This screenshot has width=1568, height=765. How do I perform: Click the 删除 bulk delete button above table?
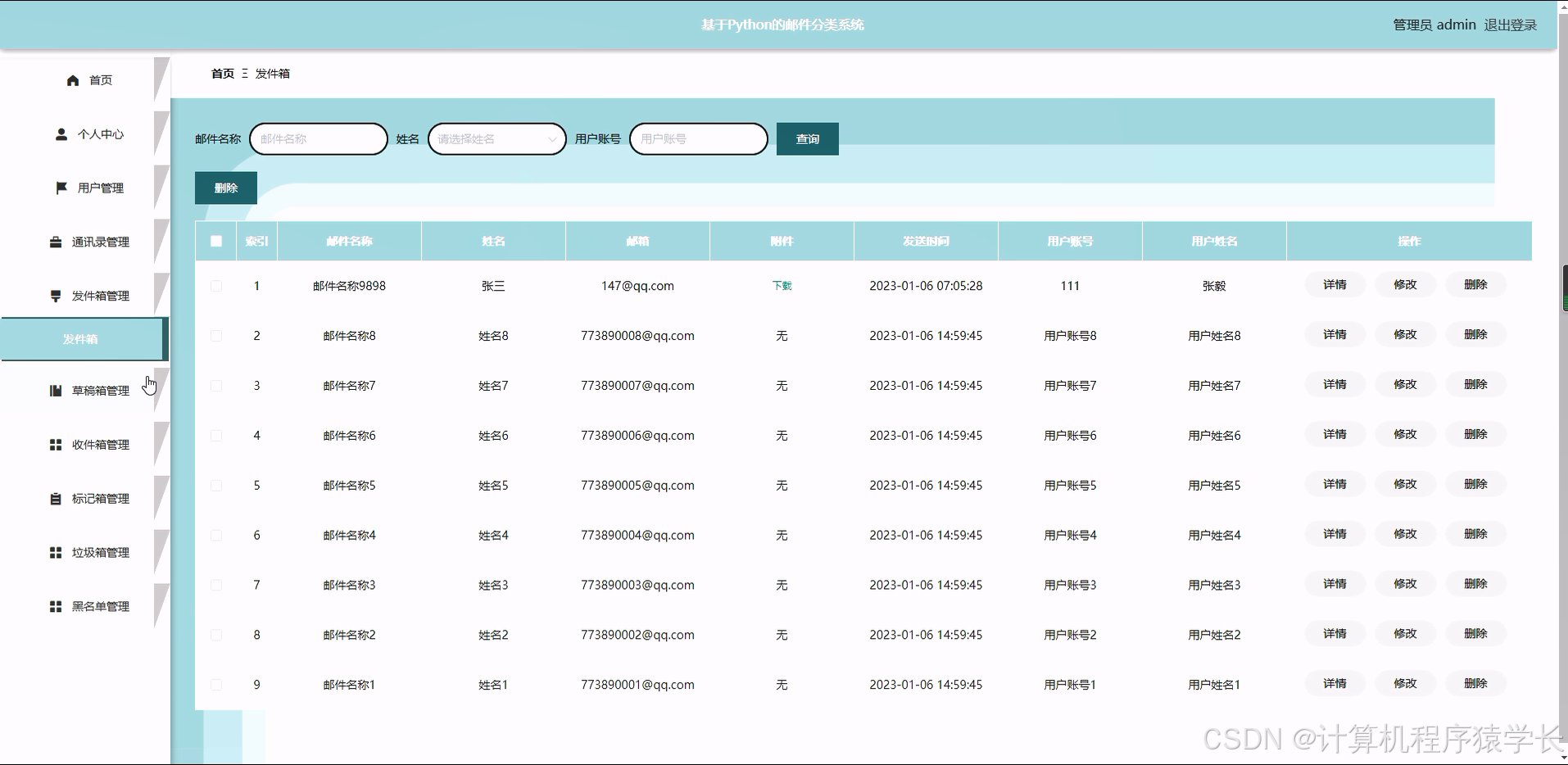(x=226, y=188)
